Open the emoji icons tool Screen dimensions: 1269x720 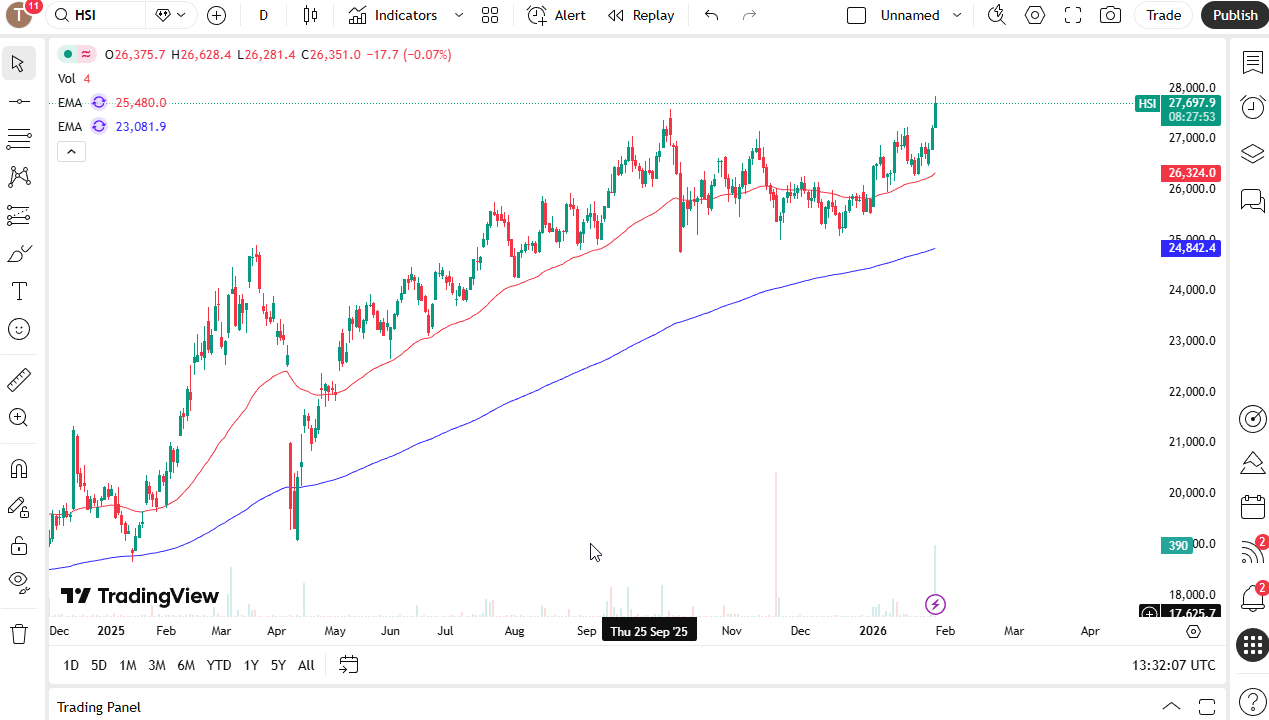click(18, 329)
